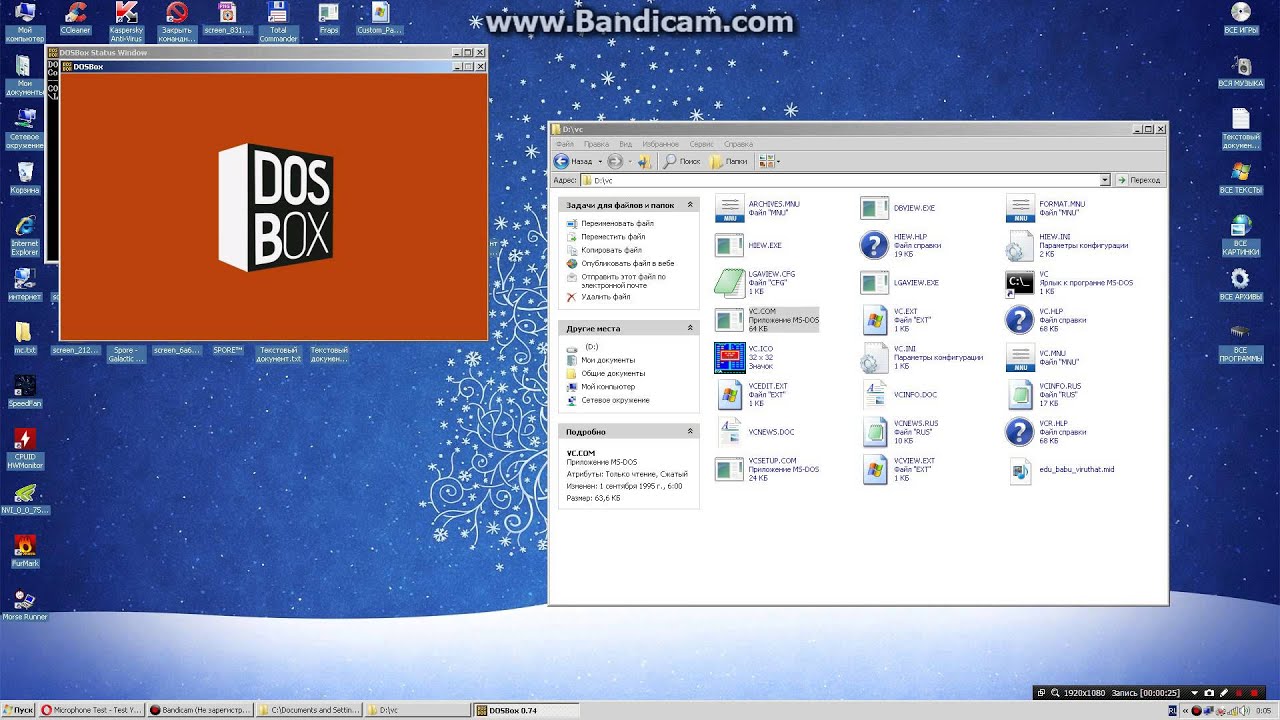The height and width of the screenshot is (720, 1280).
Task: Open the Вид menu in Explorer
Action: 625,144
